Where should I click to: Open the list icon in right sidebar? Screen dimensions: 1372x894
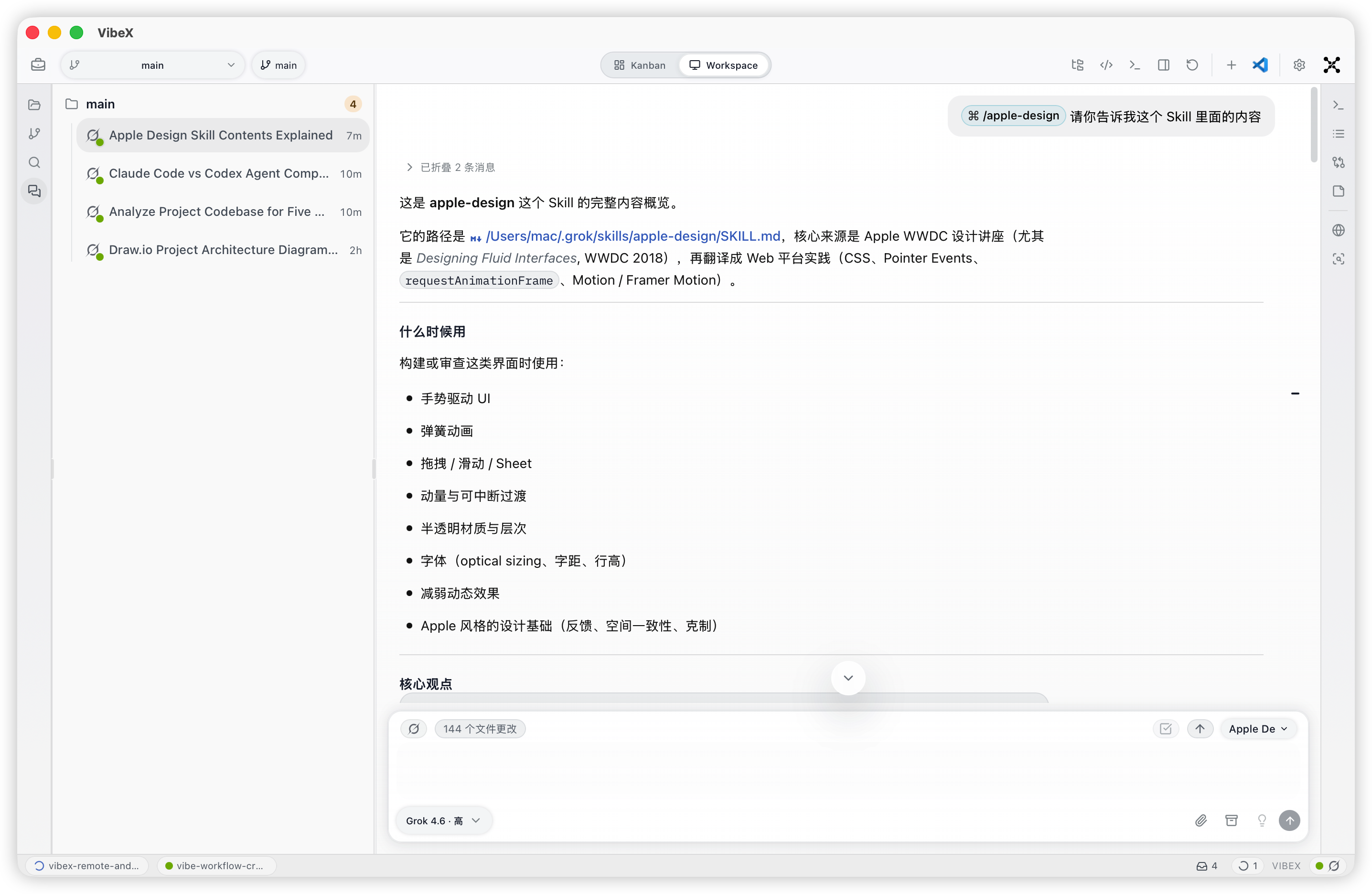1338,134
